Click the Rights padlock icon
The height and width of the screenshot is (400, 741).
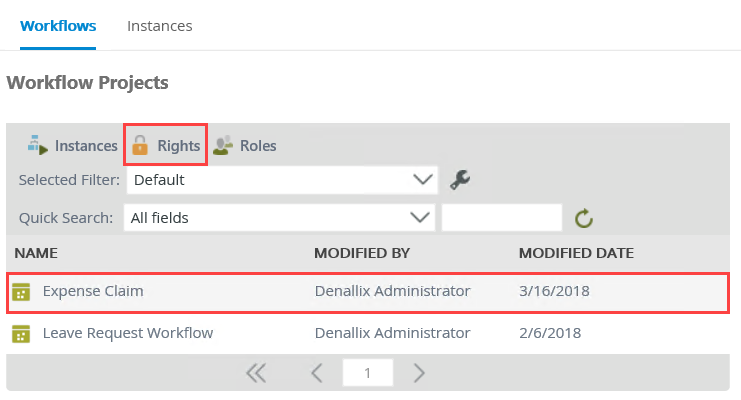140,146
